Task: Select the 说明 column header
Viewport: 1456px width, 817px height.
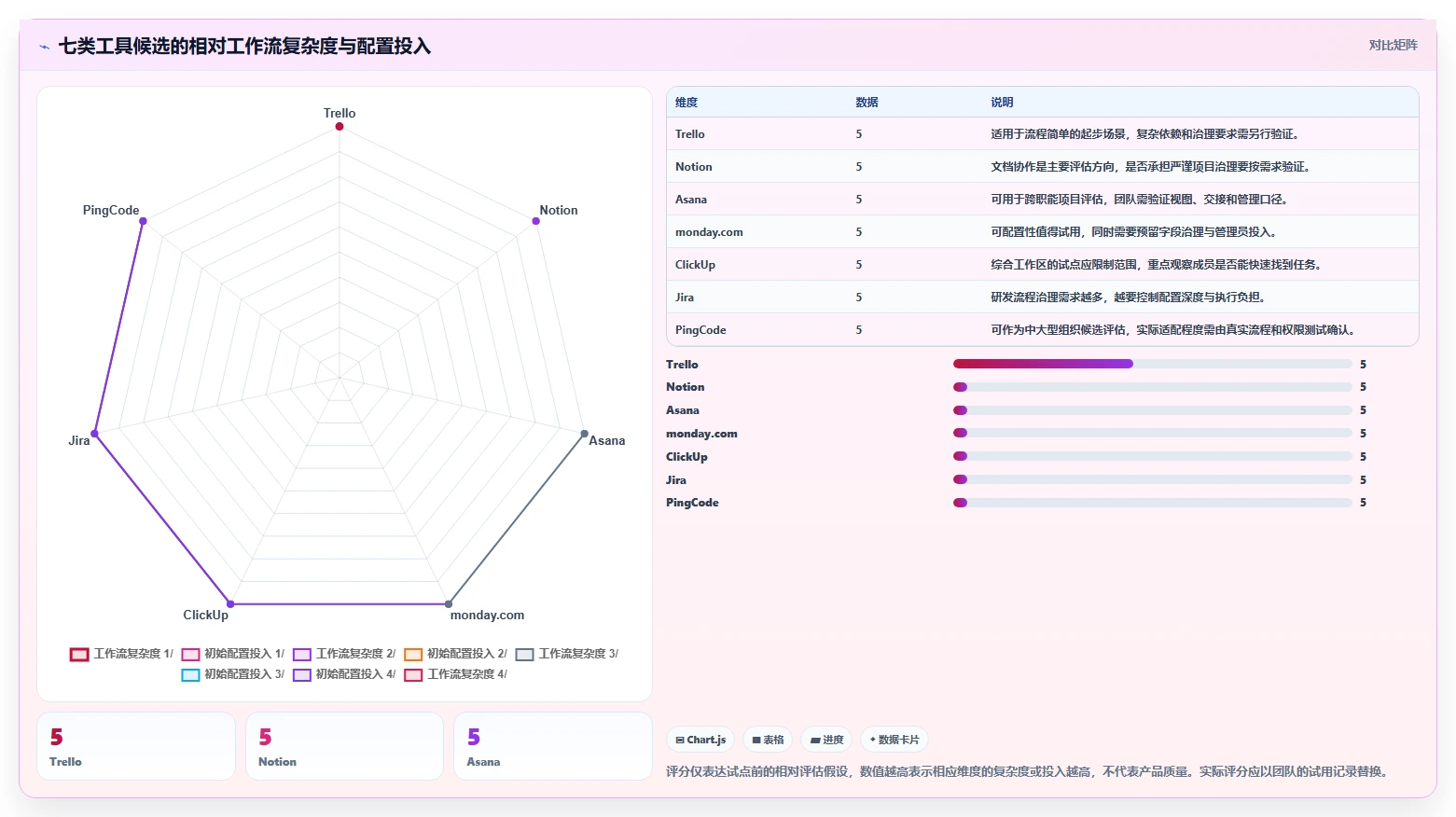Action: 1002,103
